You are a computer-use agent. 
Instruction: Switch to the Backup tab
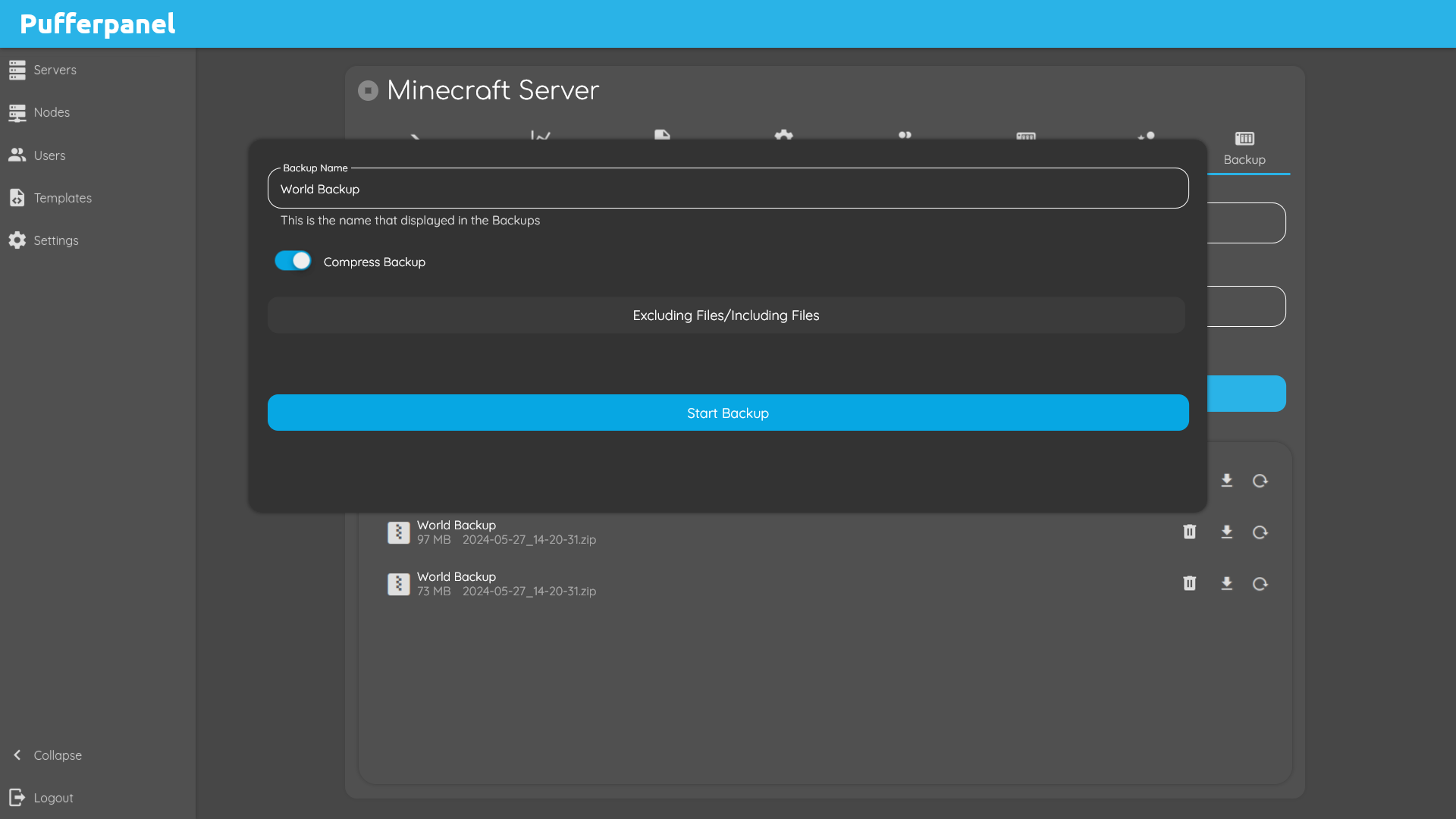(x=1244, y=149)
